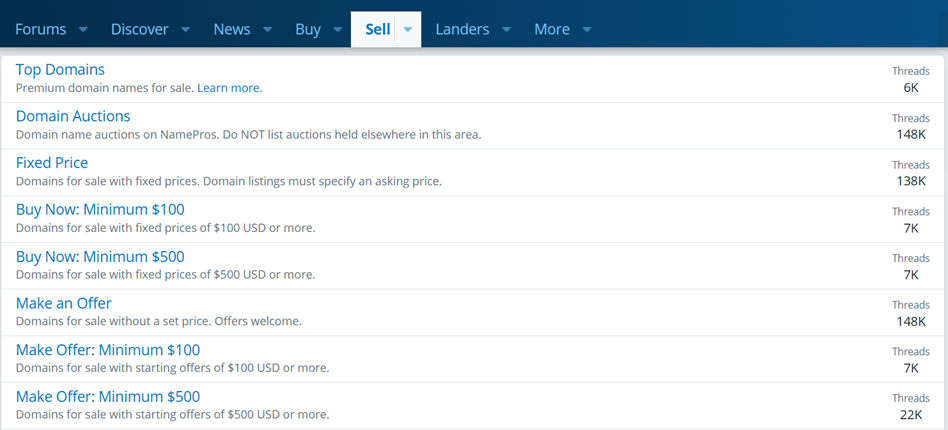Click 'fixed prices of $100 USD or more' text
Image resolution: width=948 pixels, height=430 pixels.
227,228
